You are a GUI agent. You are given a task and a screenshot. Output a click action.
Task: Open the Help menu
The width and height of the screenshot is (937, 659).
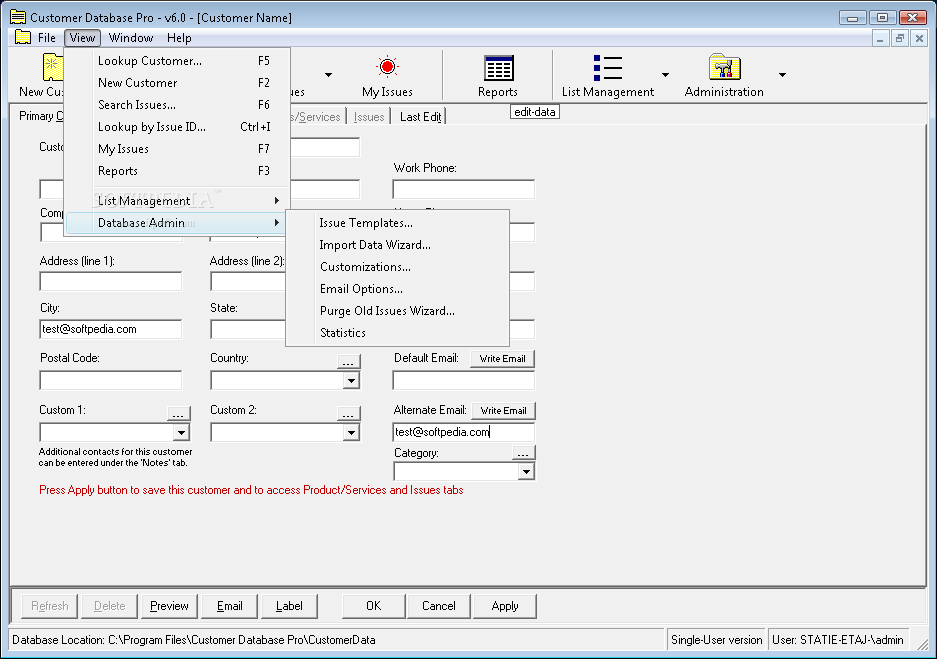(x=179, y=38)
